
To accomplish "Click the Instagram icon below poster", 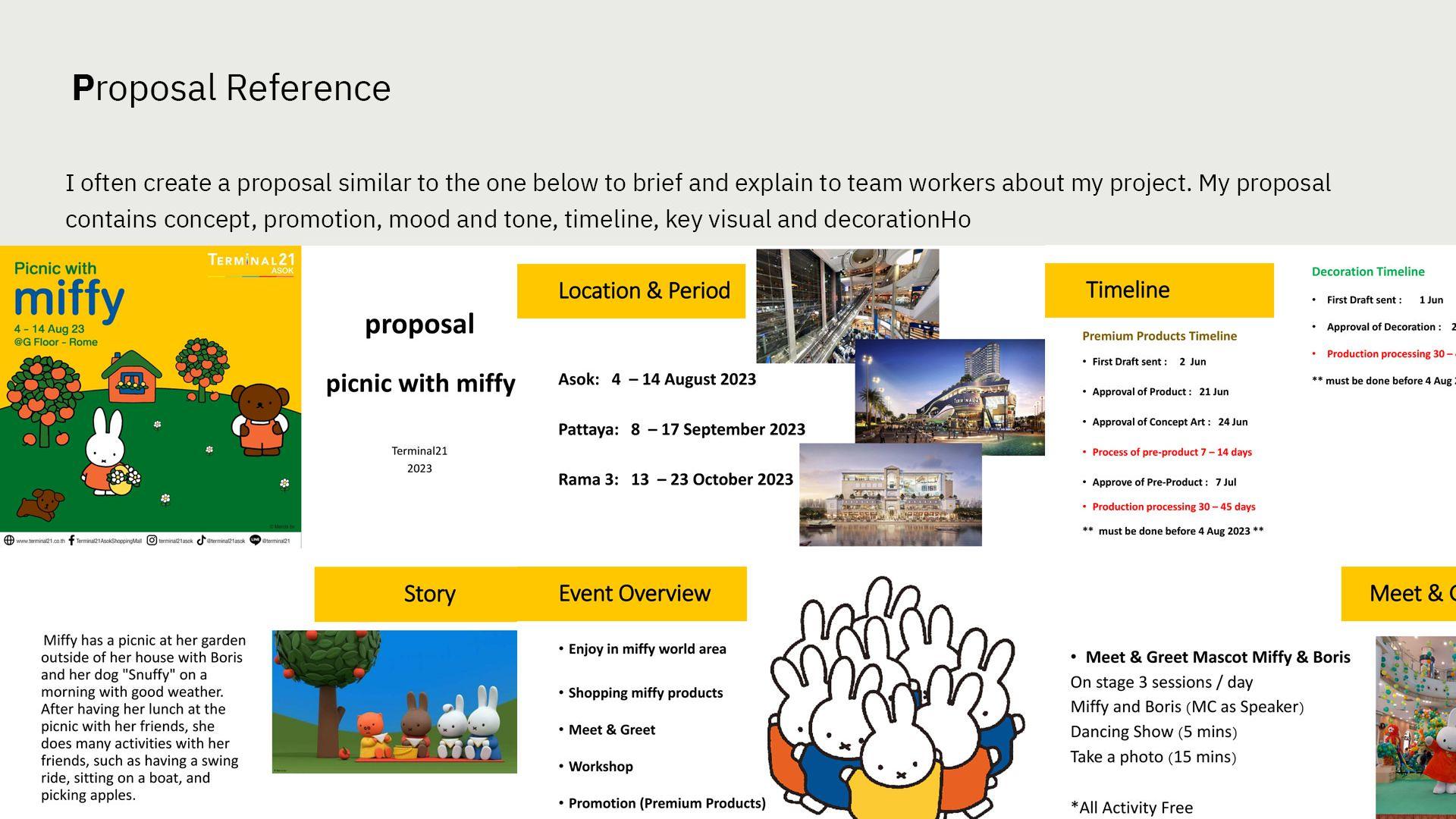I will [152, 541].
